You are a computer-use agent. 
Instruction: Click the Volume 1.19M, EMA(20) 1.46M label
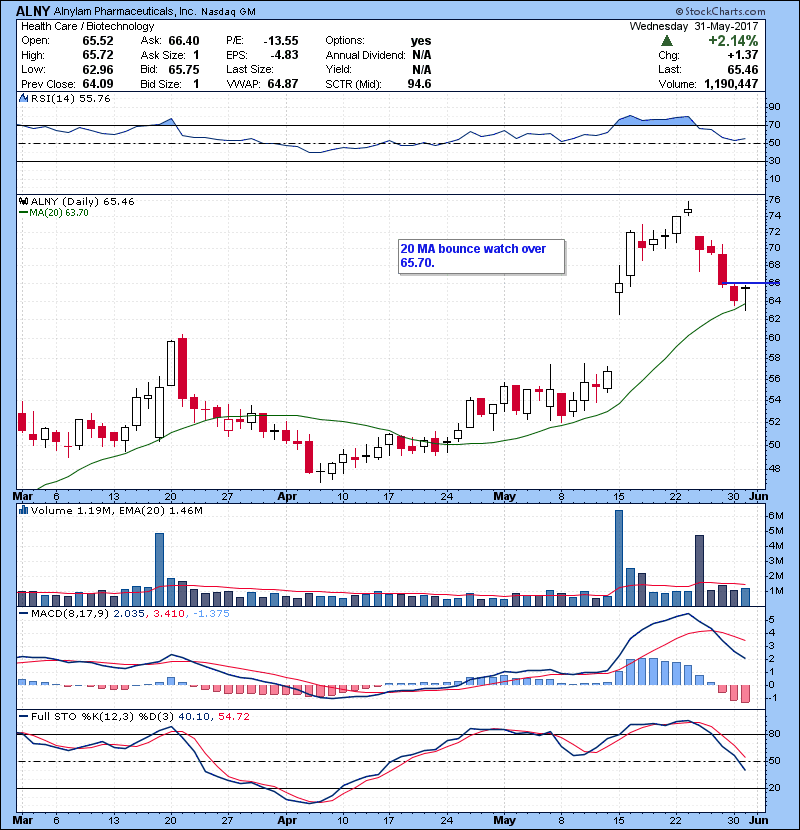(x=116, y=510)
